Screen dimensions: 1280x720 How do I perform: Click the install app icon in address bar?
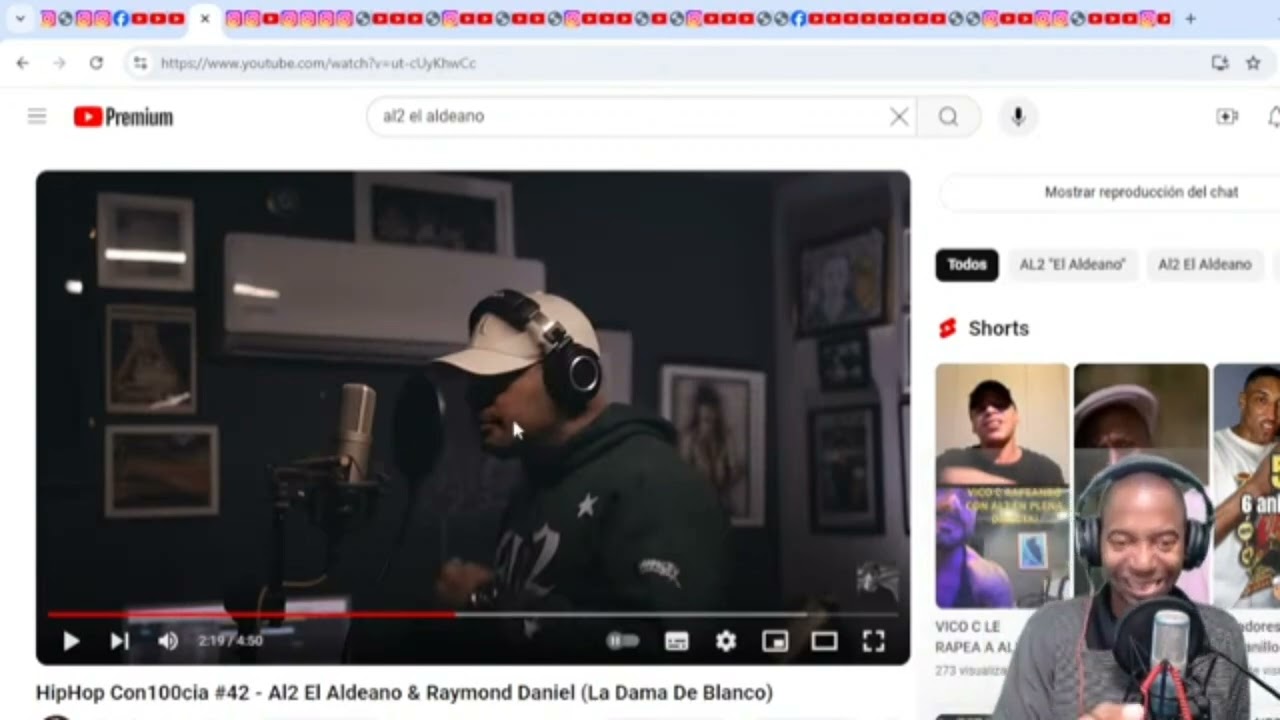[x=1220, y=63]
